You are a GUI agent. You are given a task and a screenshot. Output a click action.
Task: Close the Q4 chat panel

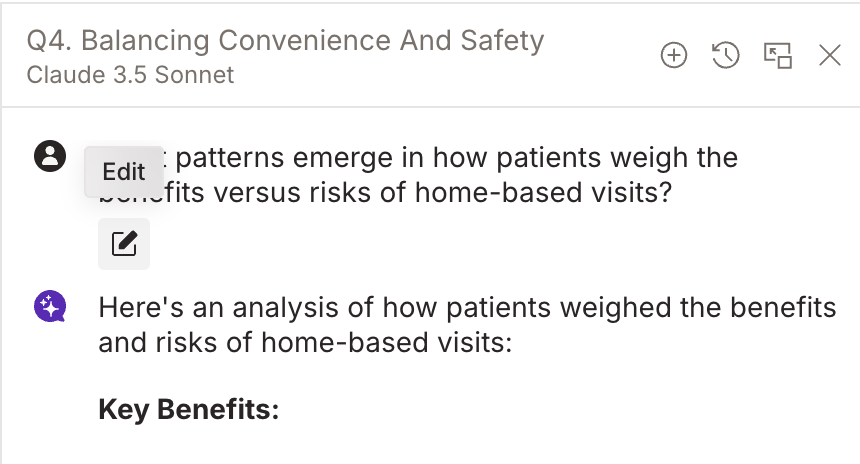tap(830, 56)
